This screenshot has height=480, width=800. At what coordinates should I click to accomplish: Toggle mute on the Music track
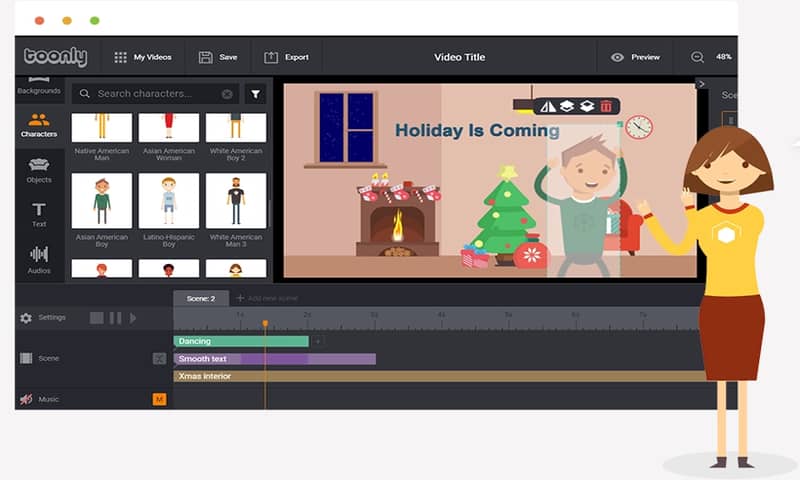[26, 400]
